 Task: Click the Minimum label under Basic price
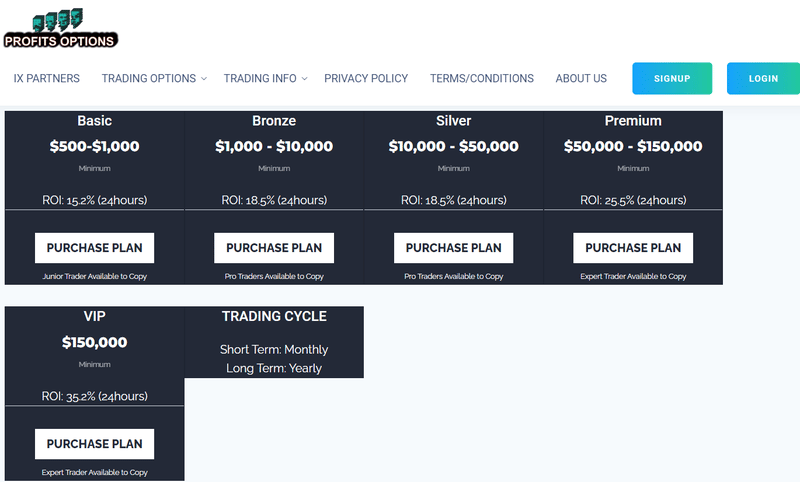94,168
